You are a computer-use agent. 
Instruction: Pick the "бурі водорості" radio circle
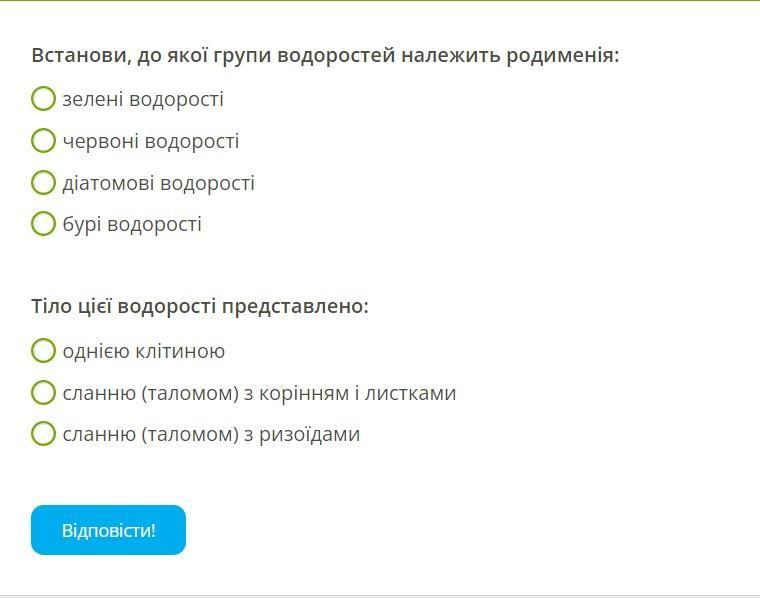pos(43,223)
